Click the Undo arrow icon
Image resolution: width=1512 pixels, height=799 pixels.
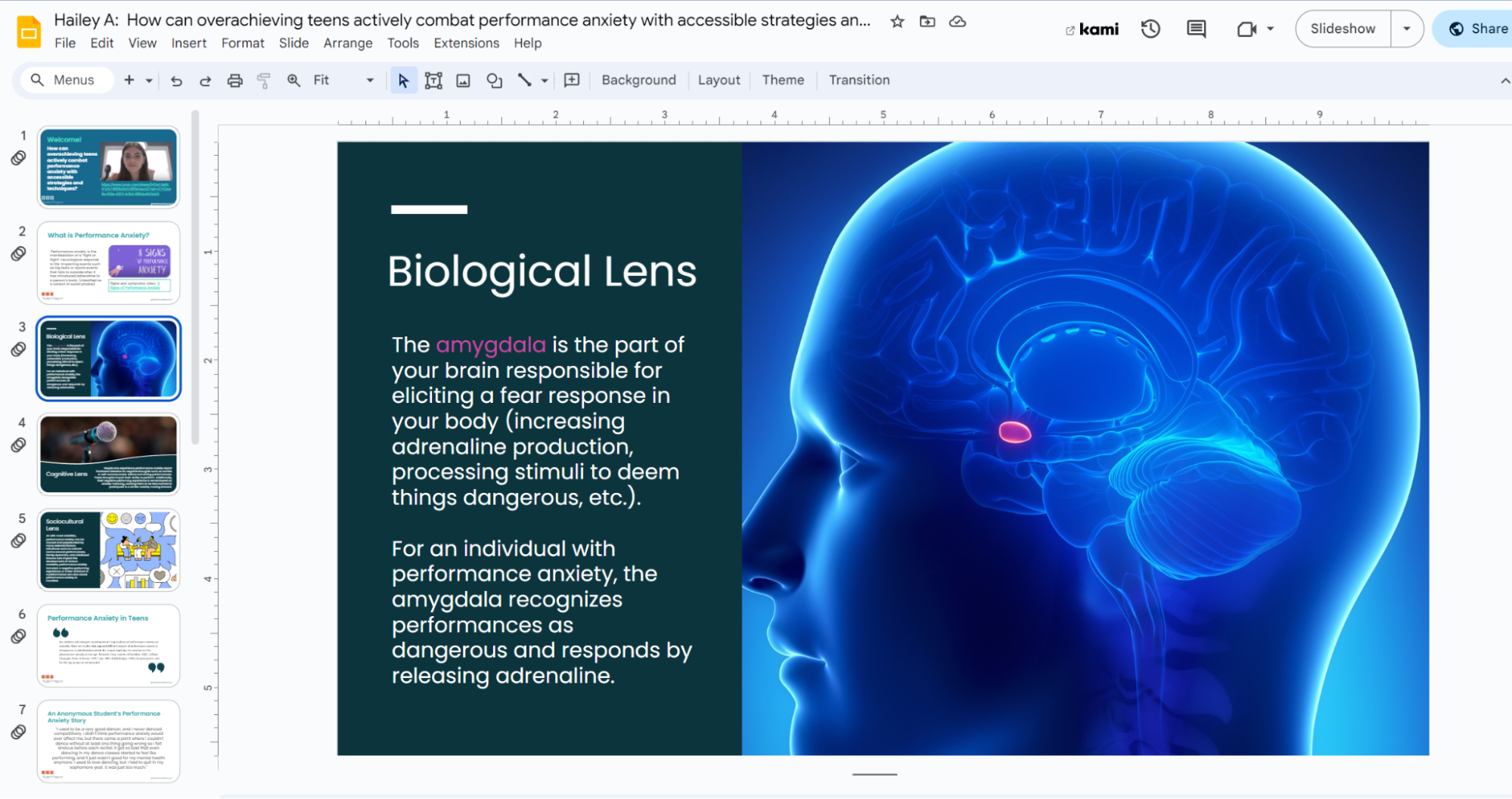pyautogui.click(x=176, y=81)
